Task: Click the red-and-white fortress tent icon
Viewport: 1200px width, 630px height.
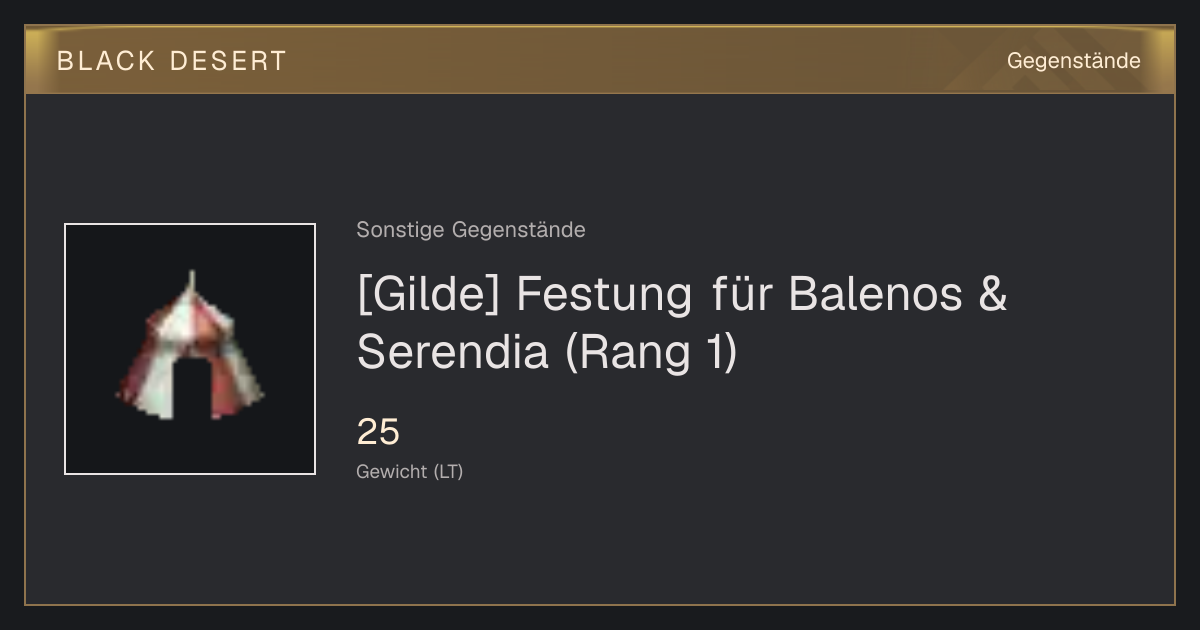Action: 190,346
